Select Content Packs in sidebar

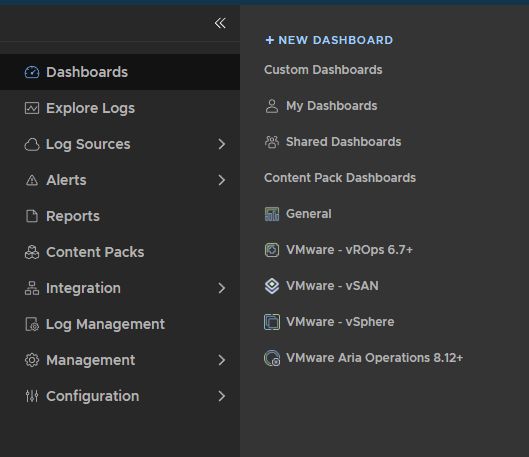120,252
